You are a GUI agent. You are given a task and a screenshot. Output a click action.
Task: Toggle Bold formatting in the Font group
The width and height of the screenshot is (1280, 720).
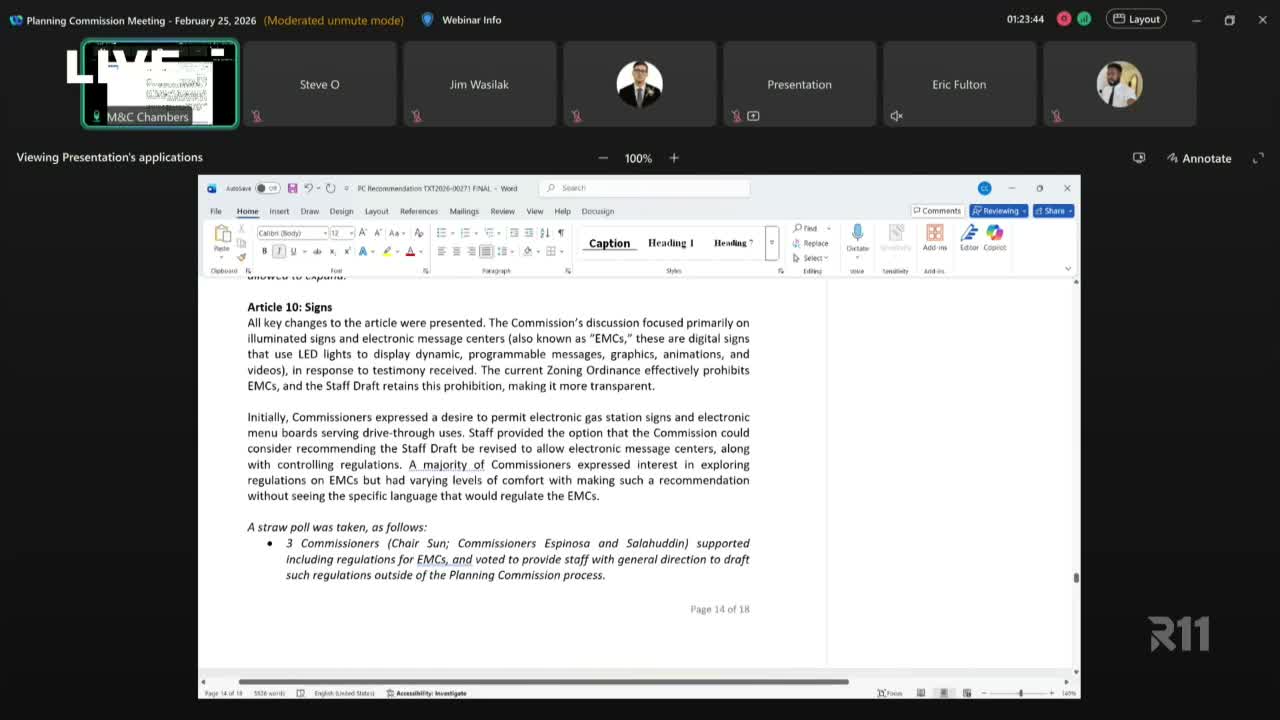click(x=265, y=251)
